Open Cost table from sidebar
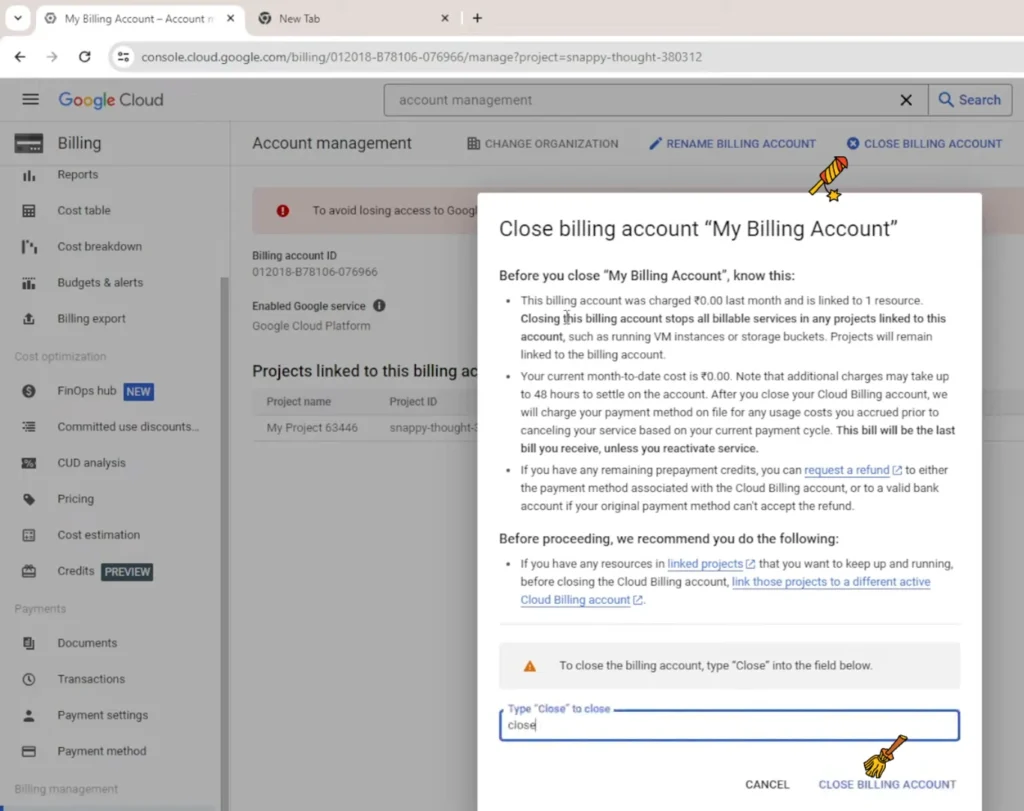This screenshot has height=811, width=1024. (x=84, y=211)
